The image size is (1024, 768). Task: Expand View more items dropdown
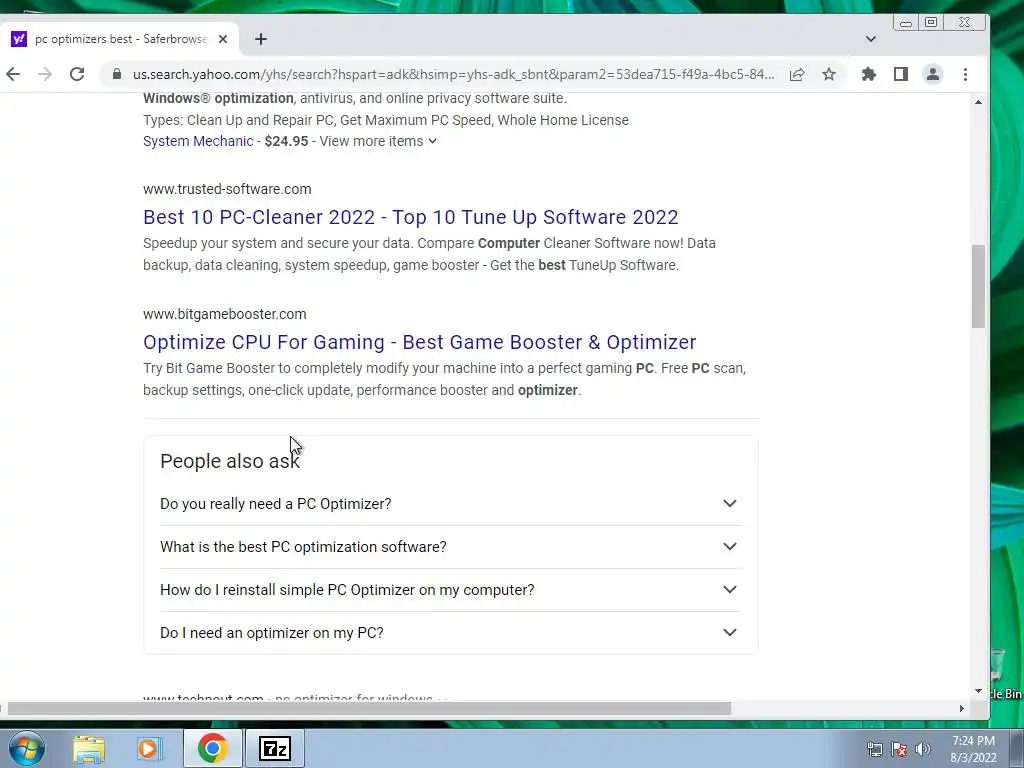pos(378,141)
